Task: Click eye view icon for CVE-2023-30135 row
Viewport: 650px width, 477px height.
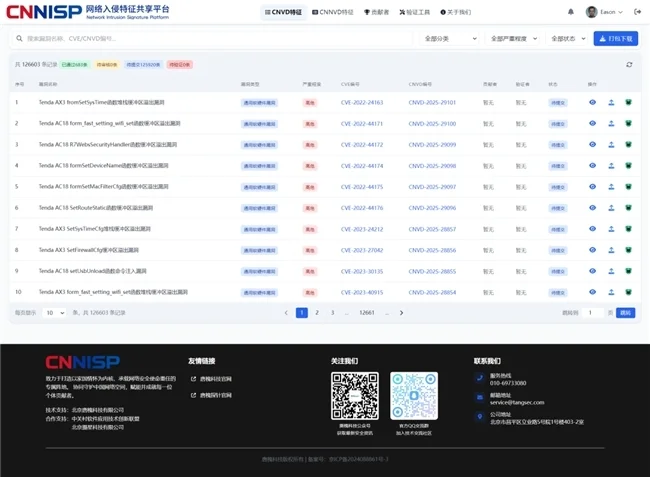Action: click(592, 271)
